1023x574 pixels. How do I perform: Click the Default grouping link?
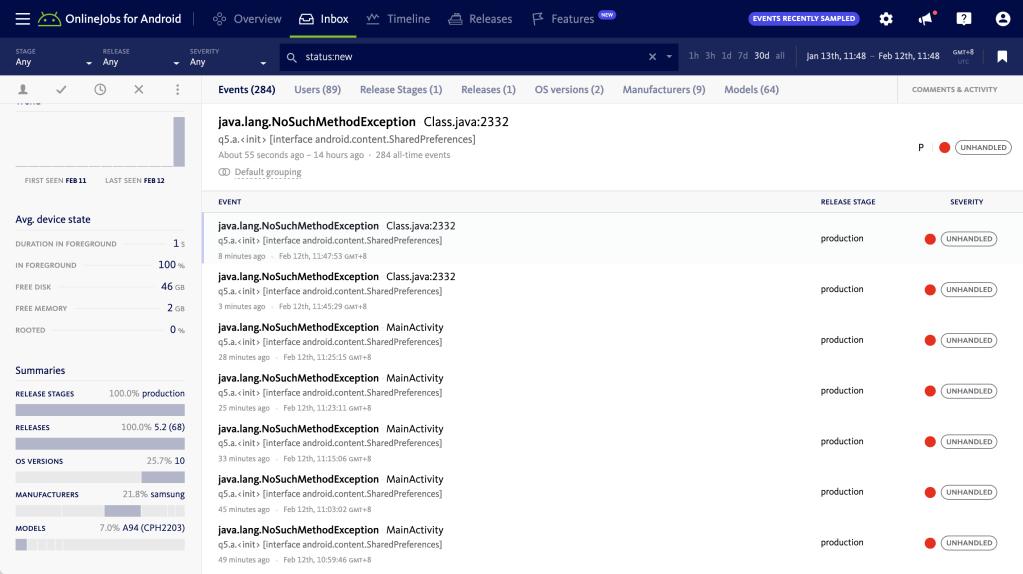(x=267, y=172)
